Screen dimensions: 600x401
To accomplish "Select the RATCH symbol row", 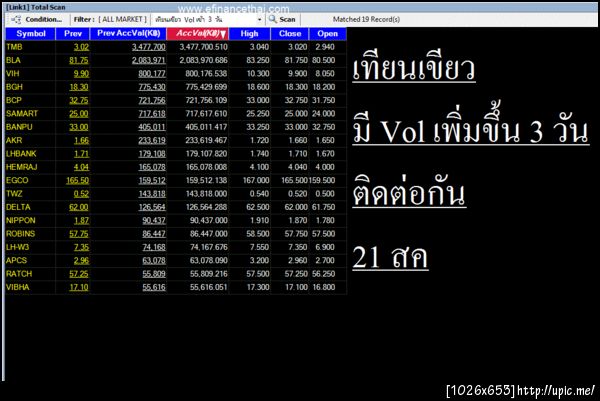I will (176, 274).
